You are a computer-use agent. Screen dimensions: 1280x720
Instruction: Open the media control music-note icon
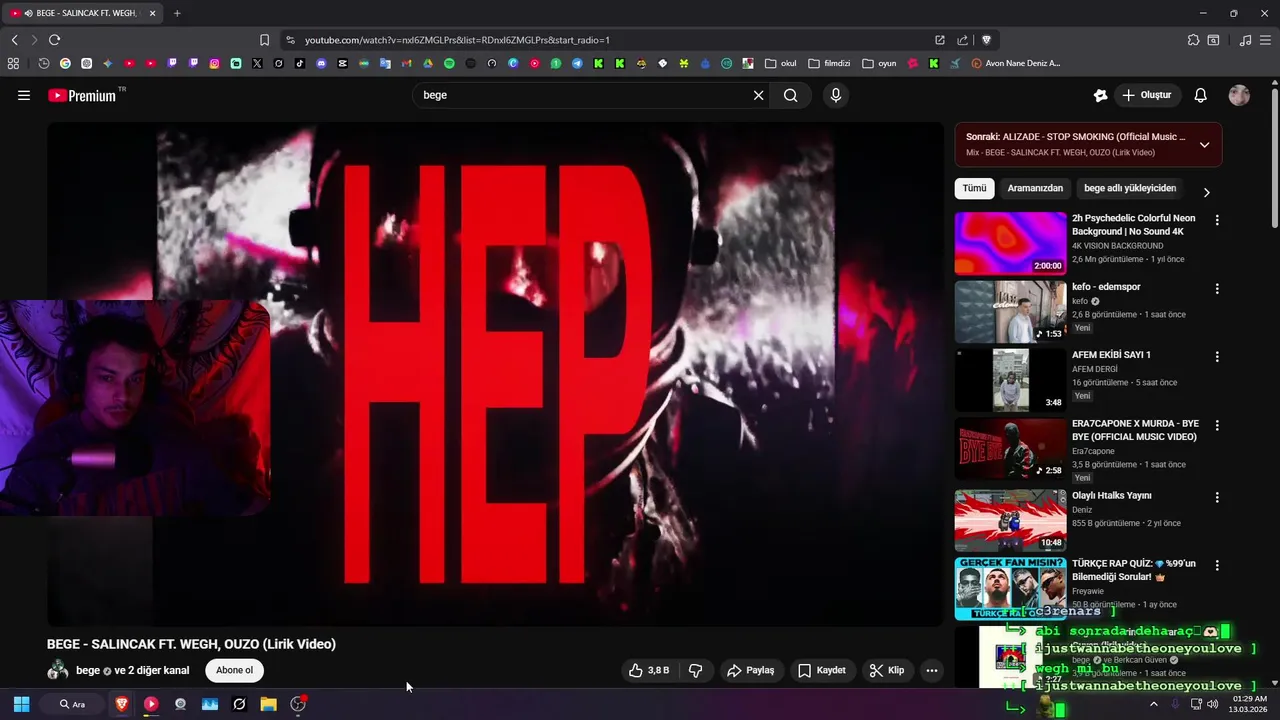point(1245,40)
